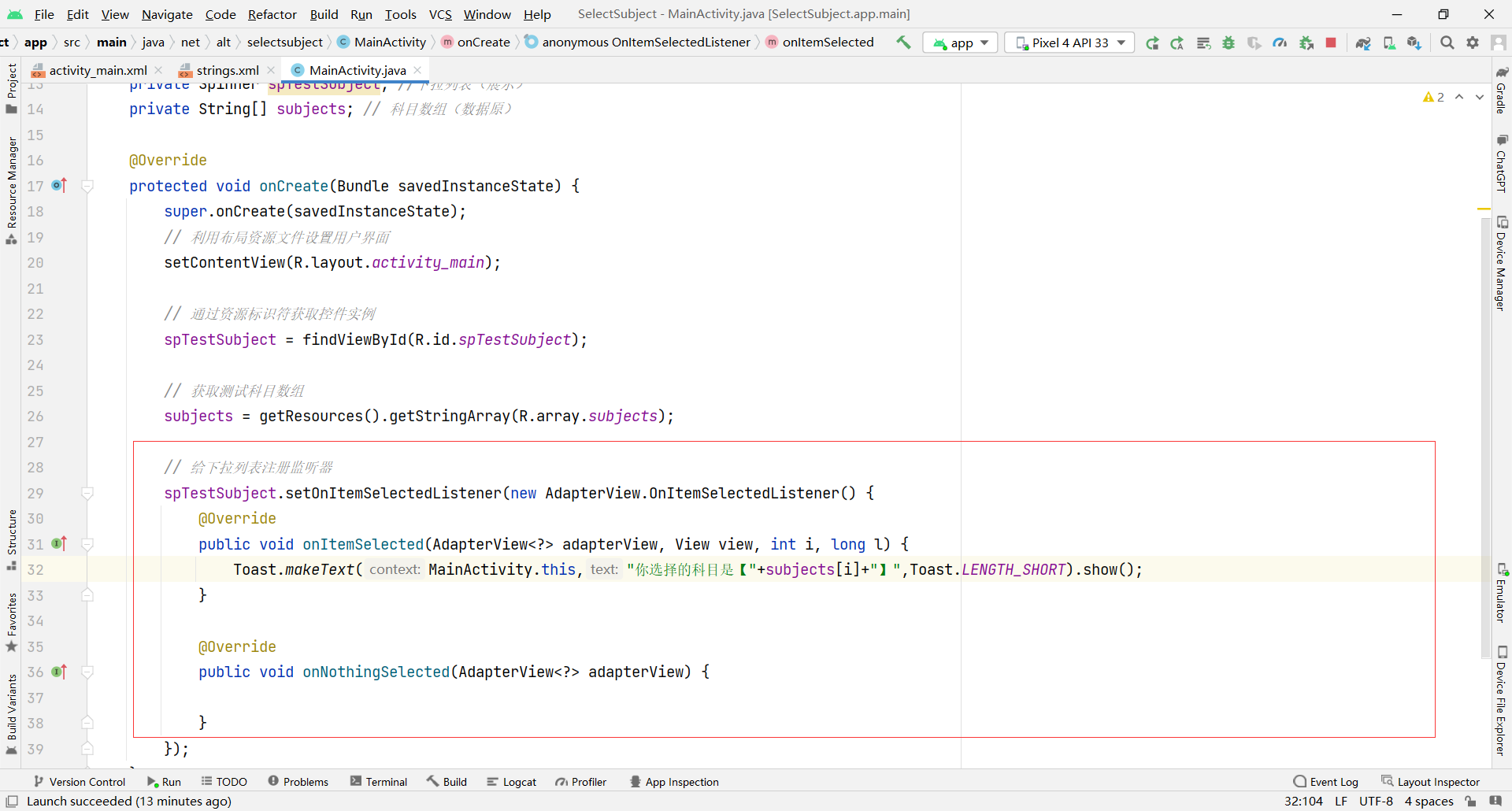Open the Terminal tool window

coord(379,782)
